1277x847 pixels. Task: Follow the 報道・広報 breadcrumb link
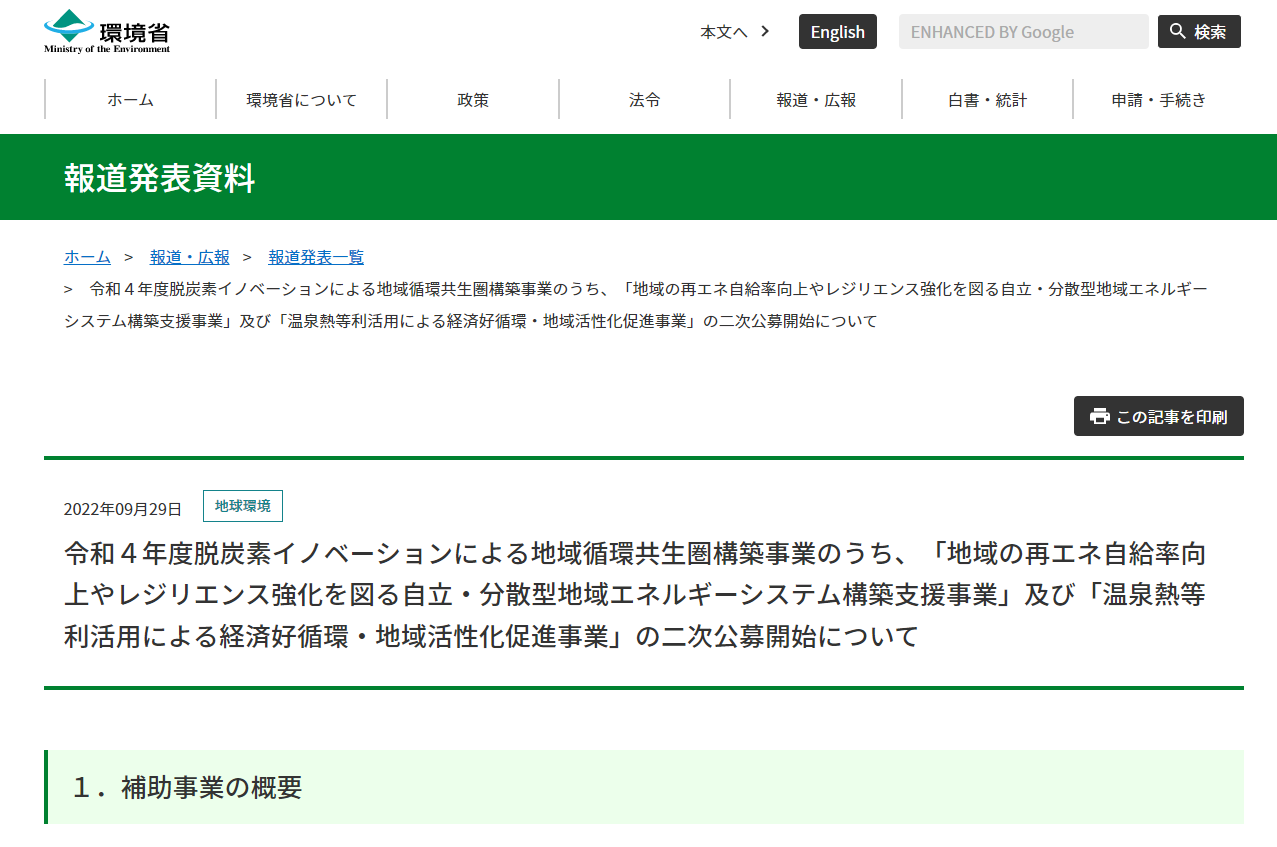(190, 257)
